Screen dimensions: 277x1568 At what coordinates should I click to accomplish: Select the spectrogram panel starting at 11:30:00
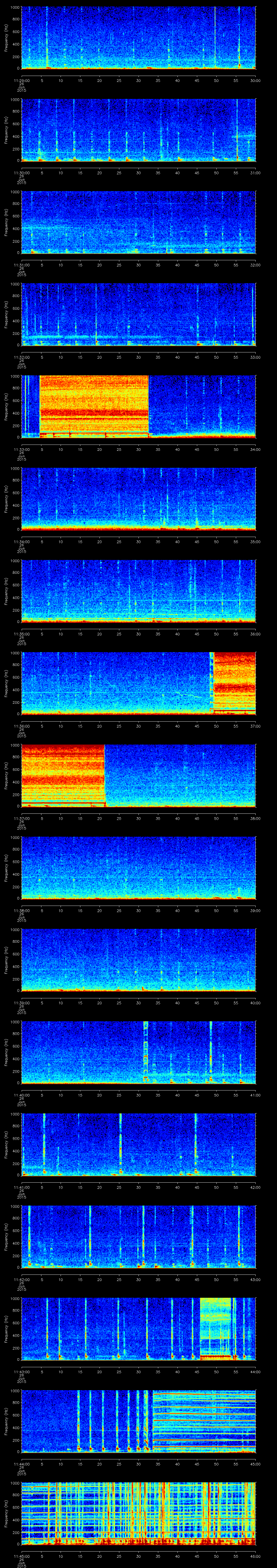pyautogui.click(x=138, y=130)
